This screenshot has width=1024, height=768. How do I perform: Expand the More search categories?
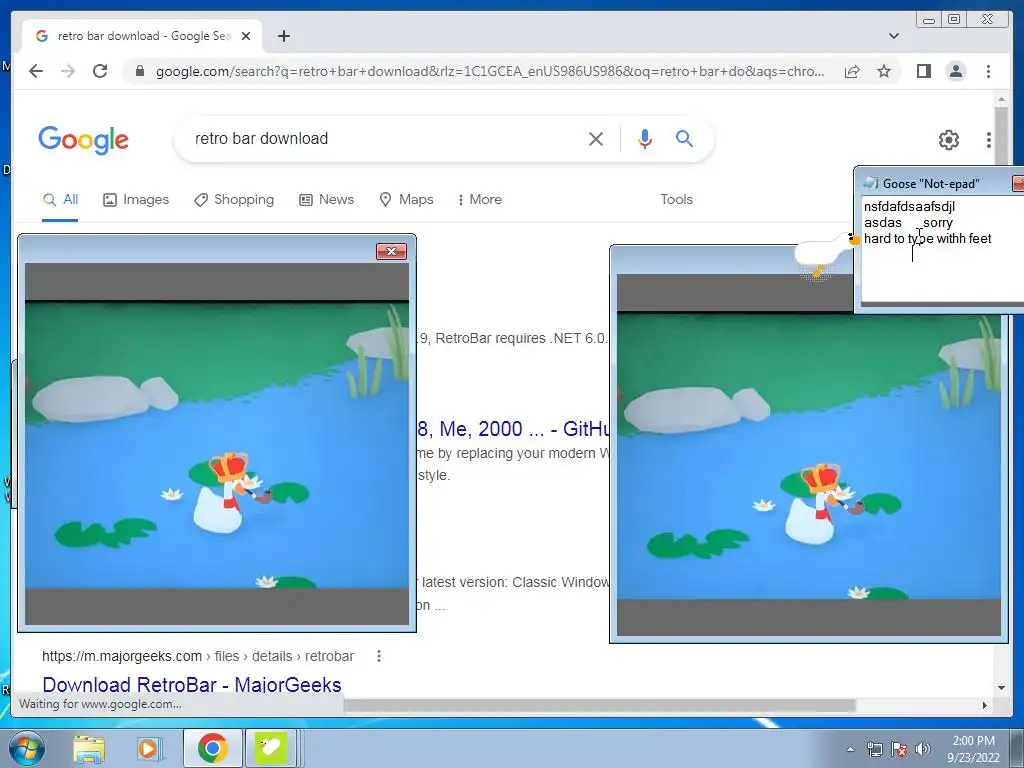pyautogui.click(x=479, y=200)
